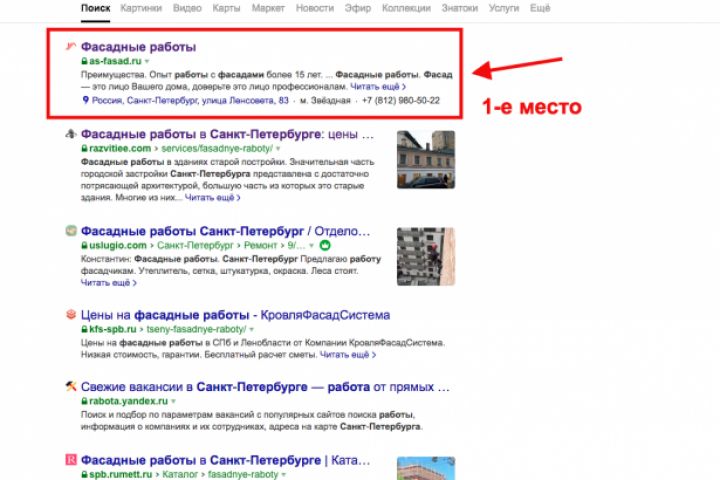Select the Эфир tab

pyautogui.click(x=358, y=8)
